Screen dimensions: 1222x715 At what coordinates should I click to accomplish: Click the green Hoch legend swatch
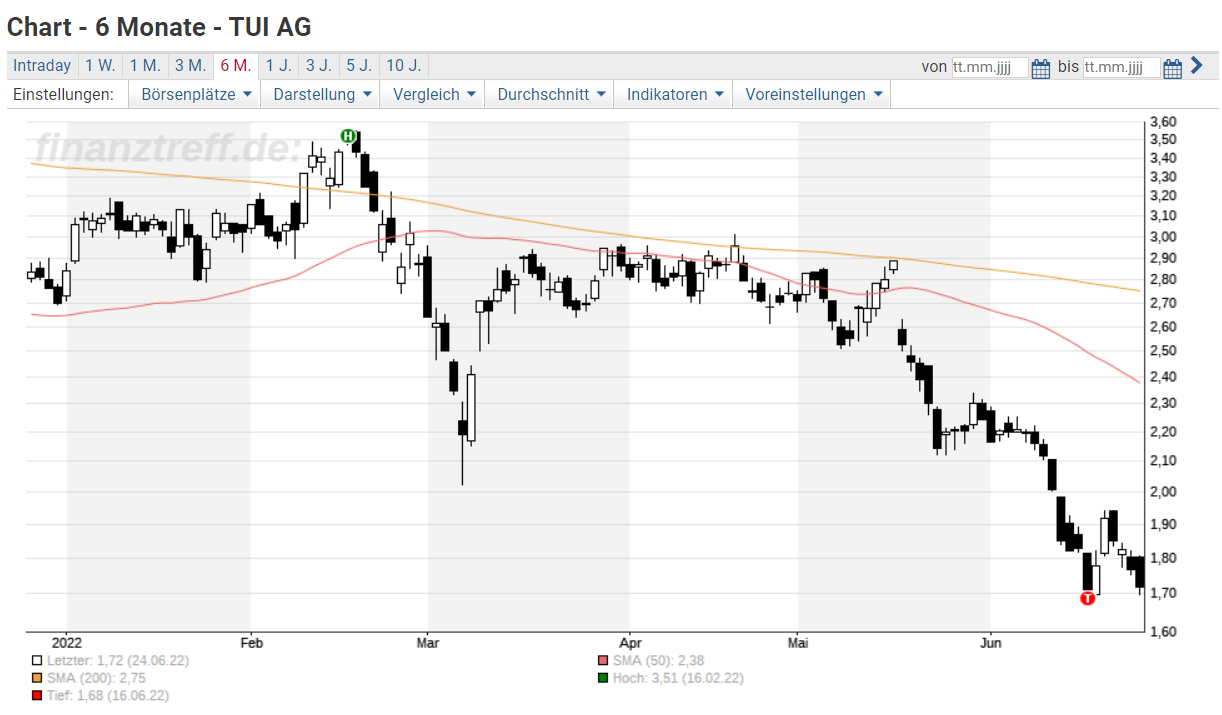pos(601,678)
